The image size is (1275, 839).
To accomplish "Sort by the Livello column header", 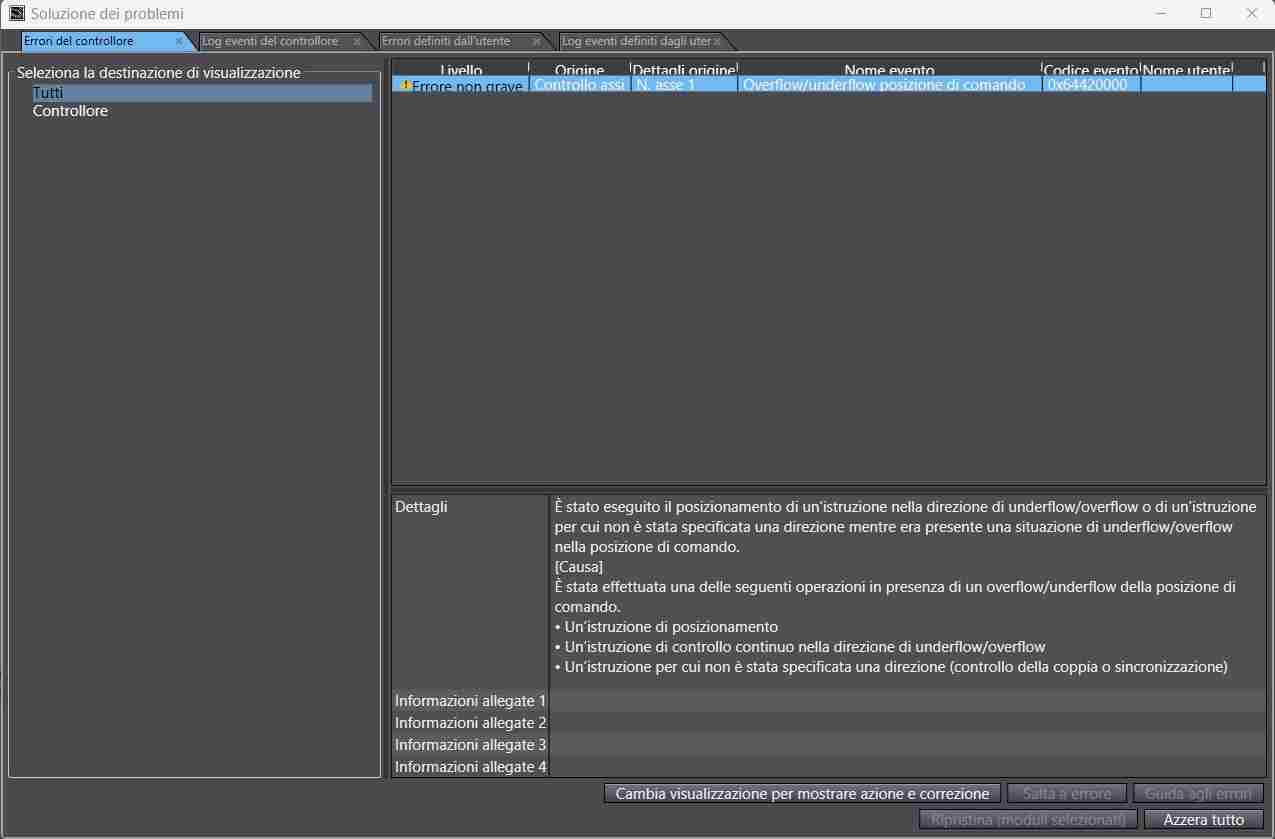I will tap(460, 70).
